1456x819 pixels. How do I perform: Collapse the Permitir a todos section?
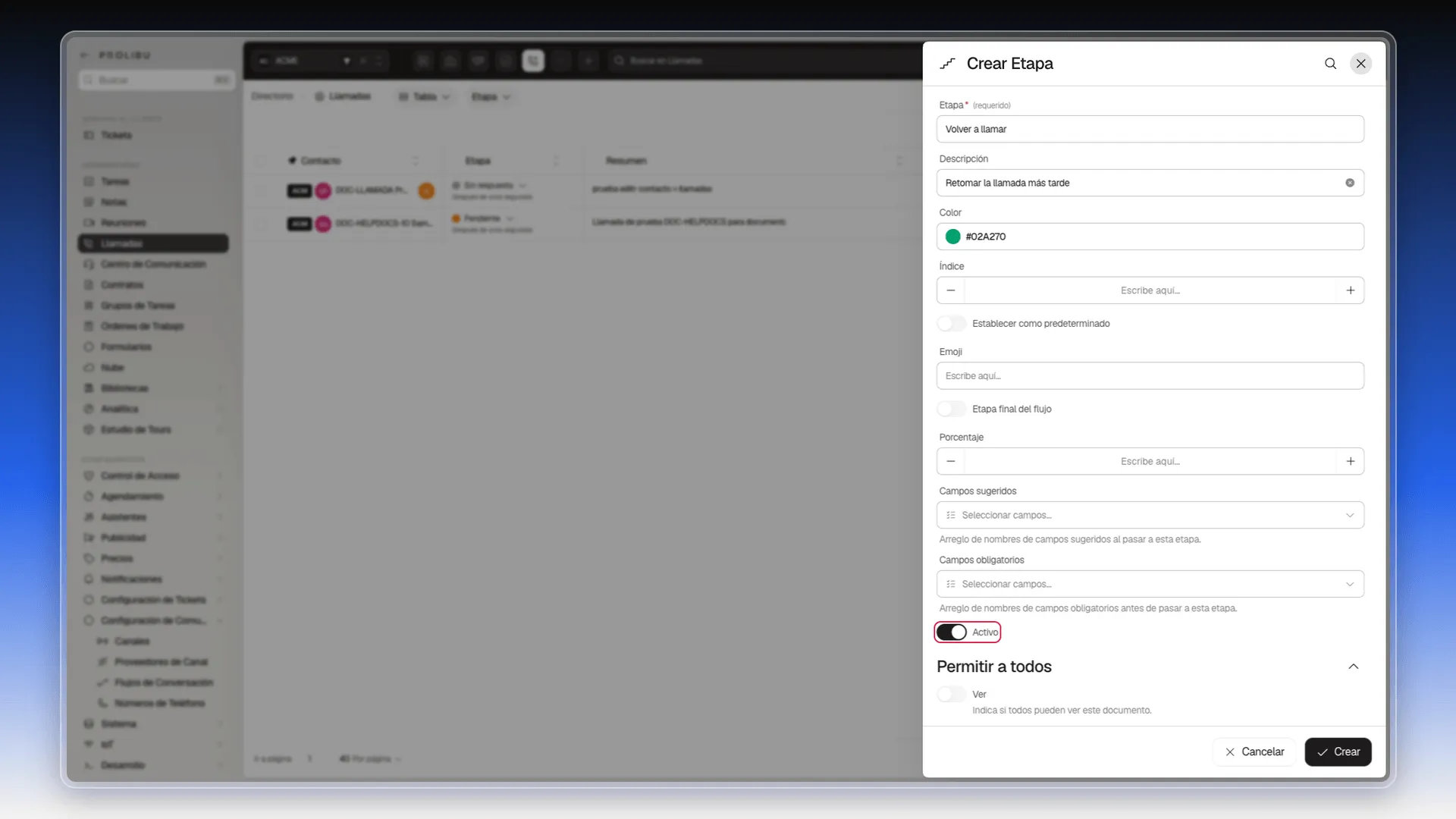(x=1354, y=667)
